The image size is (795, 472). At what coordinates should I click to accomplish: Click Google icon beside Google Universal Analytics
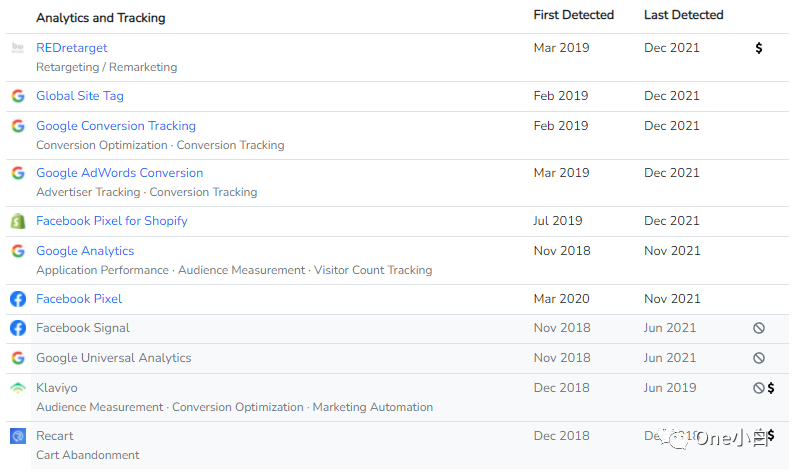click(18, 358)
